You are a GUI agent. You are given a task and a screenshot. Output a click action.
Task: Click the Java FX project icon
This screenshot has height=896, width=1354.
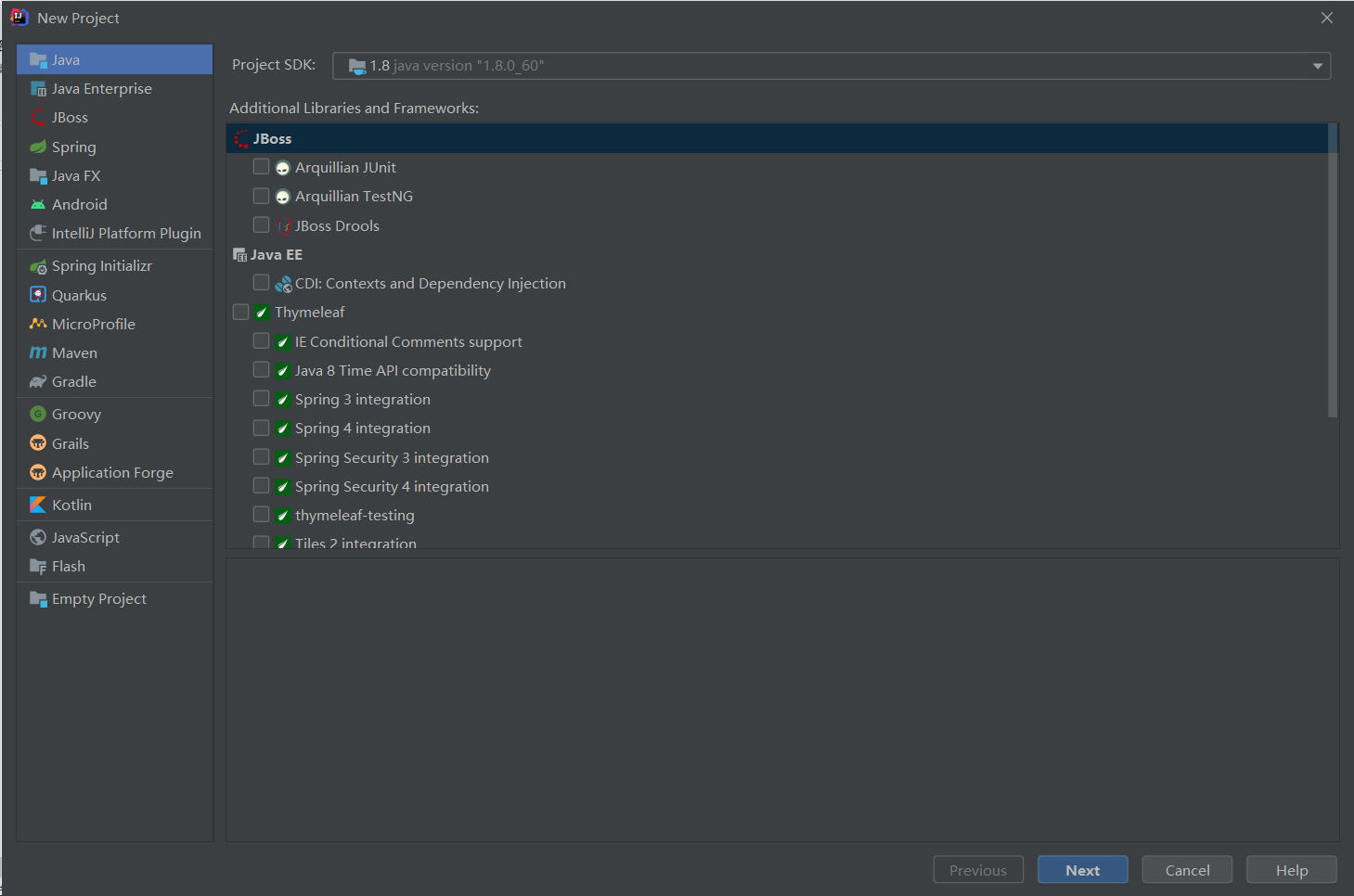pyautogui.click(x=38, y=175)
